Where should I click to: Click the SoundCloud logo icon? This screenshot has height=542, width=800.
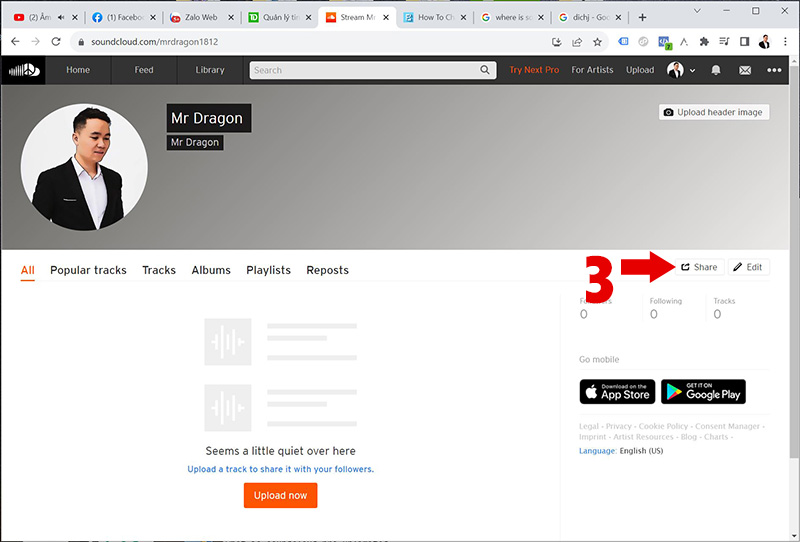pos(20,70)
